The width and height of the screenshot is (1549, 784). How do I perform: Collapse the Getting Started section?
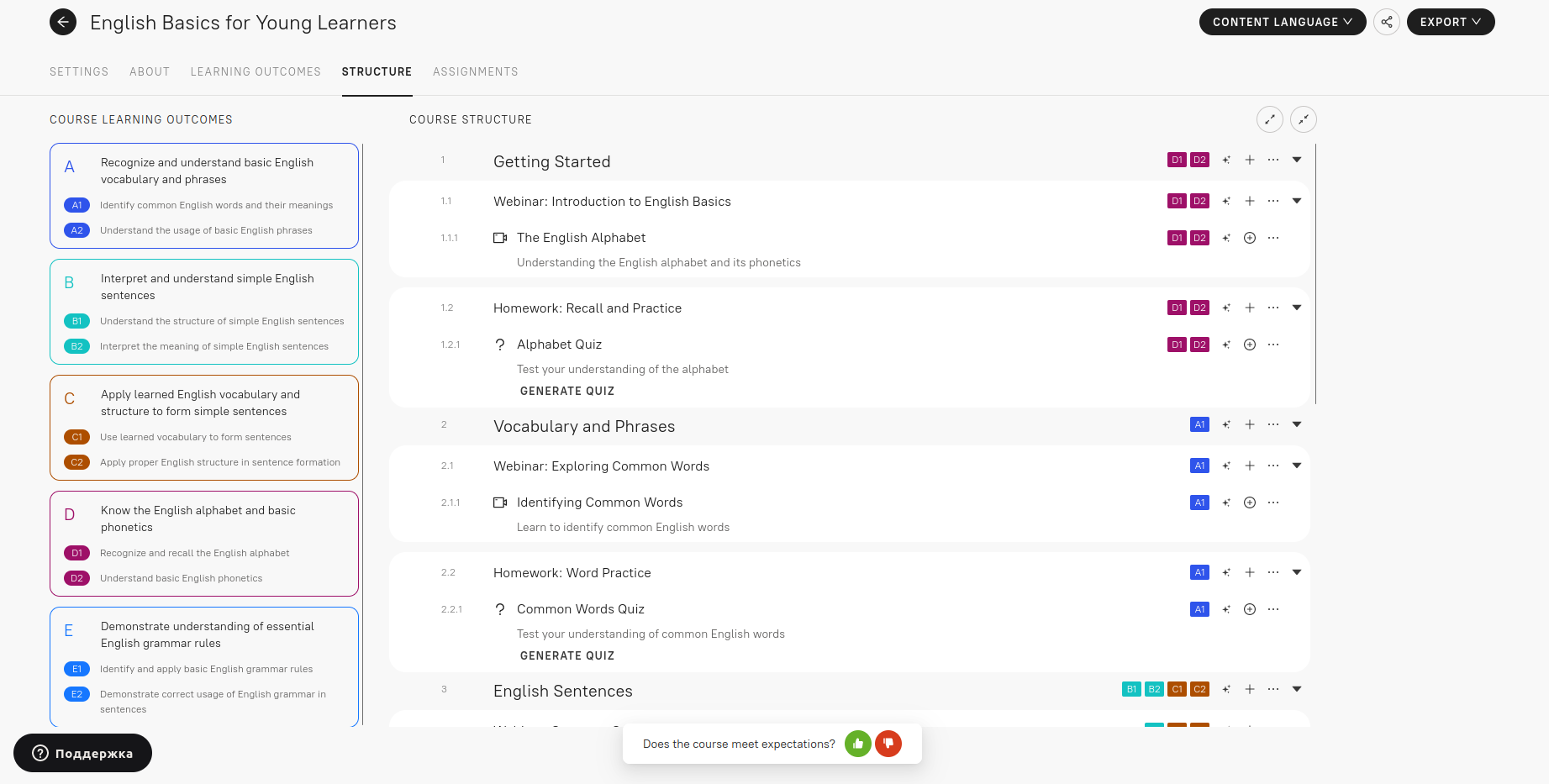coord(1297,159)
